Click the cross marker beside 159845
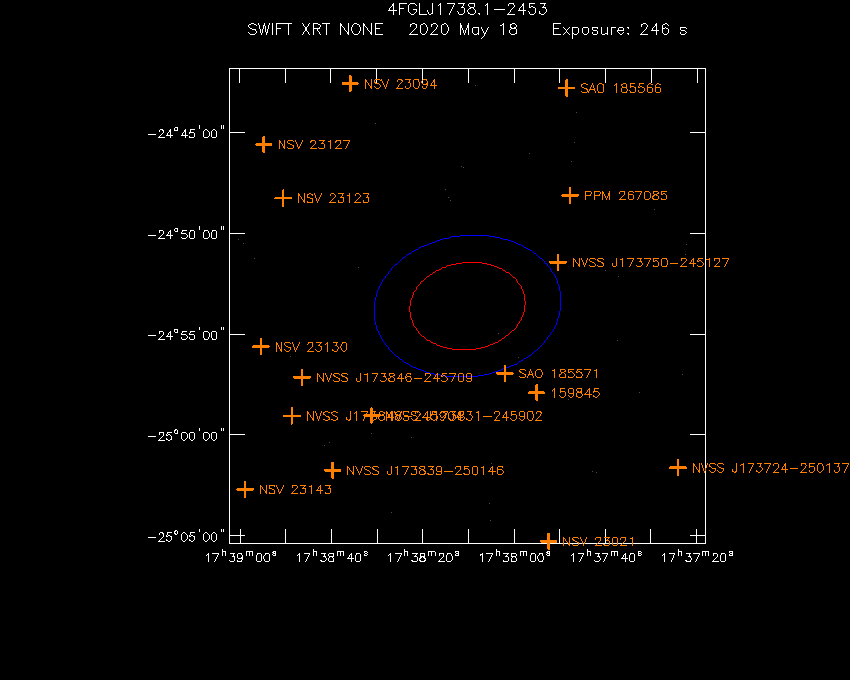The height and width of the screenshot is (680, 850). click(537, 393)
